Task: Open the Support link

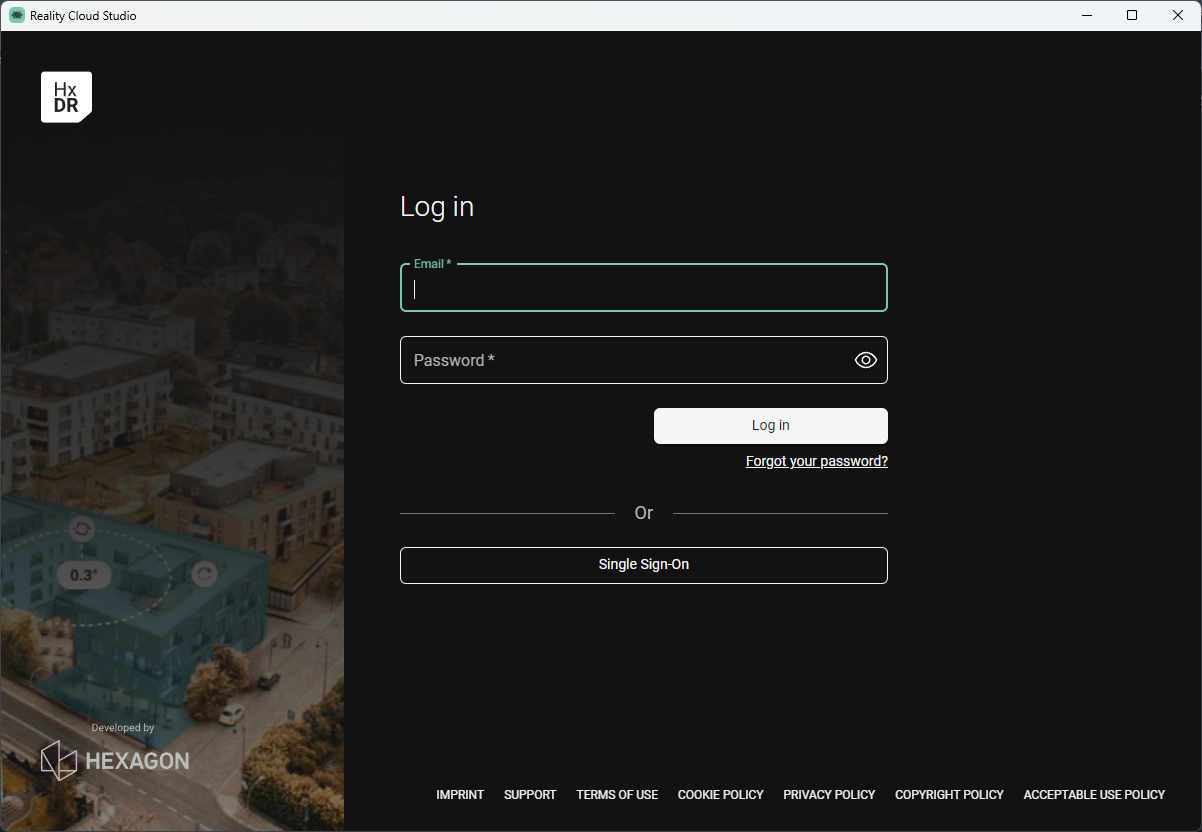Action: pos(530,794)
